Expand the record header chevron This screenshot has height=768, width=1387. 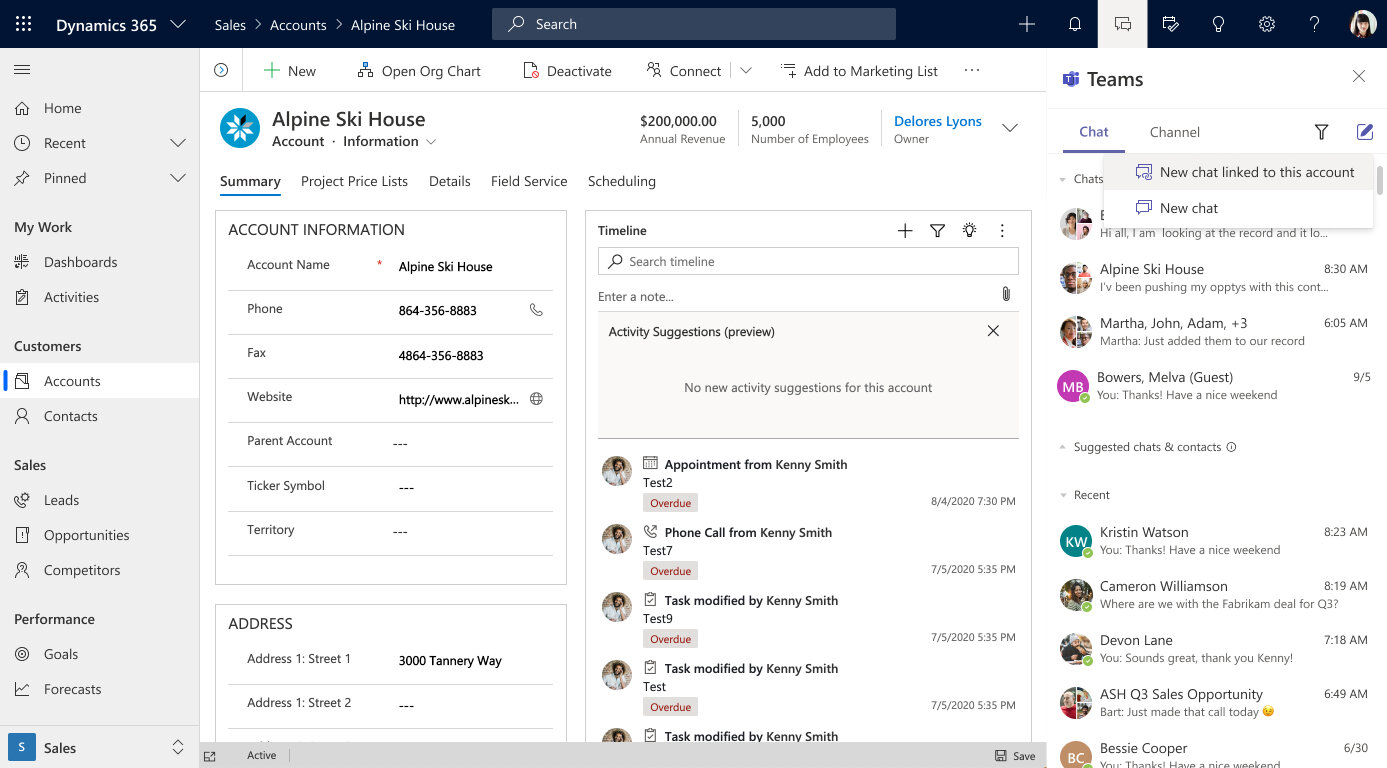coord(1010,128)
